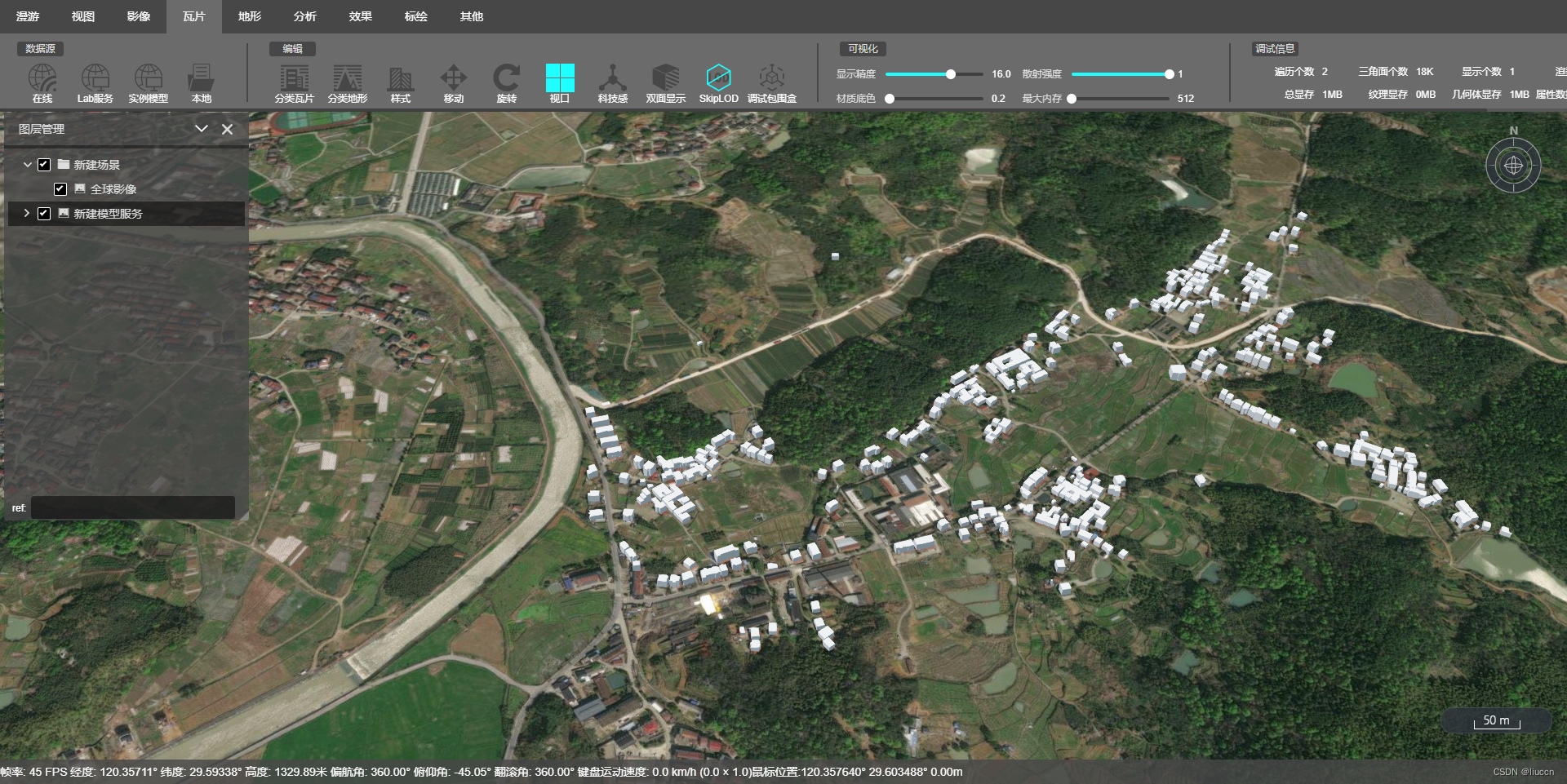Click the 高度 1329.89米 status readout

[x=286, y=772]
